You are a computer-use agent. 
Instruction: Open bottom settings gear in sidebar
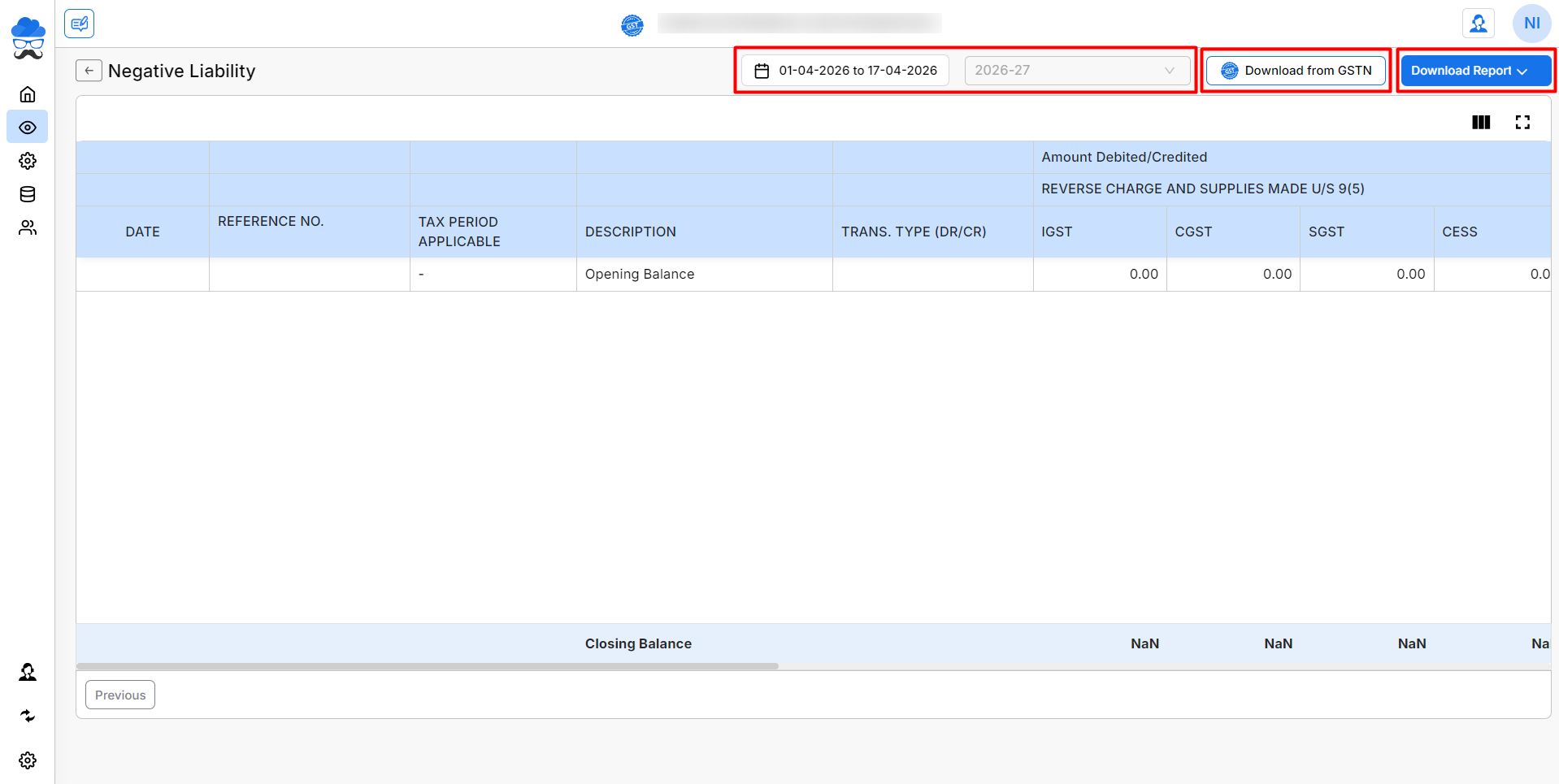(x=28, y=760)
